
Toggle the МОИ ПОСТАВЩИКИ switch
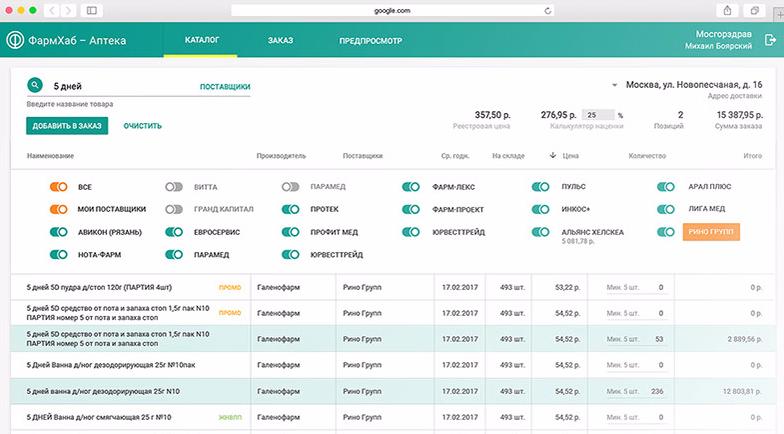(58, 209)
